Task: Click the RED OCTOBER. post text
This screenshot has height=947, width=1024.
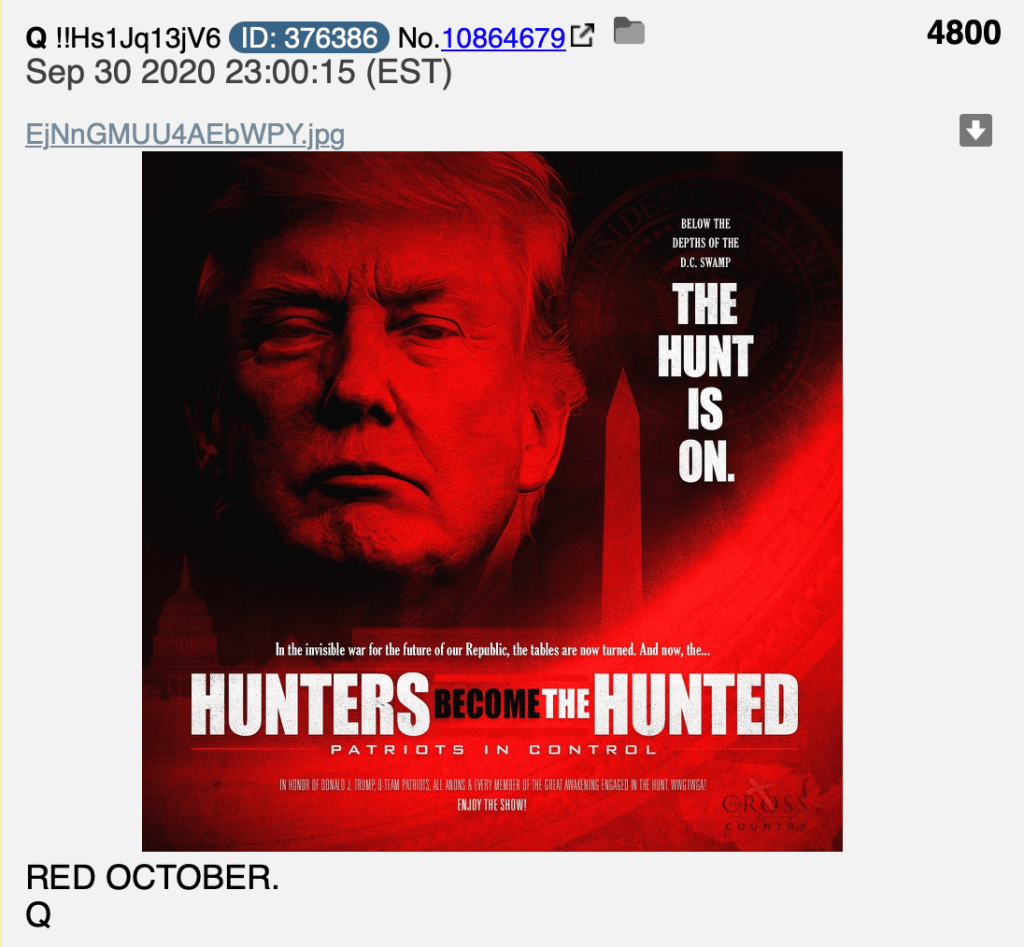Action: pos(152,877)
